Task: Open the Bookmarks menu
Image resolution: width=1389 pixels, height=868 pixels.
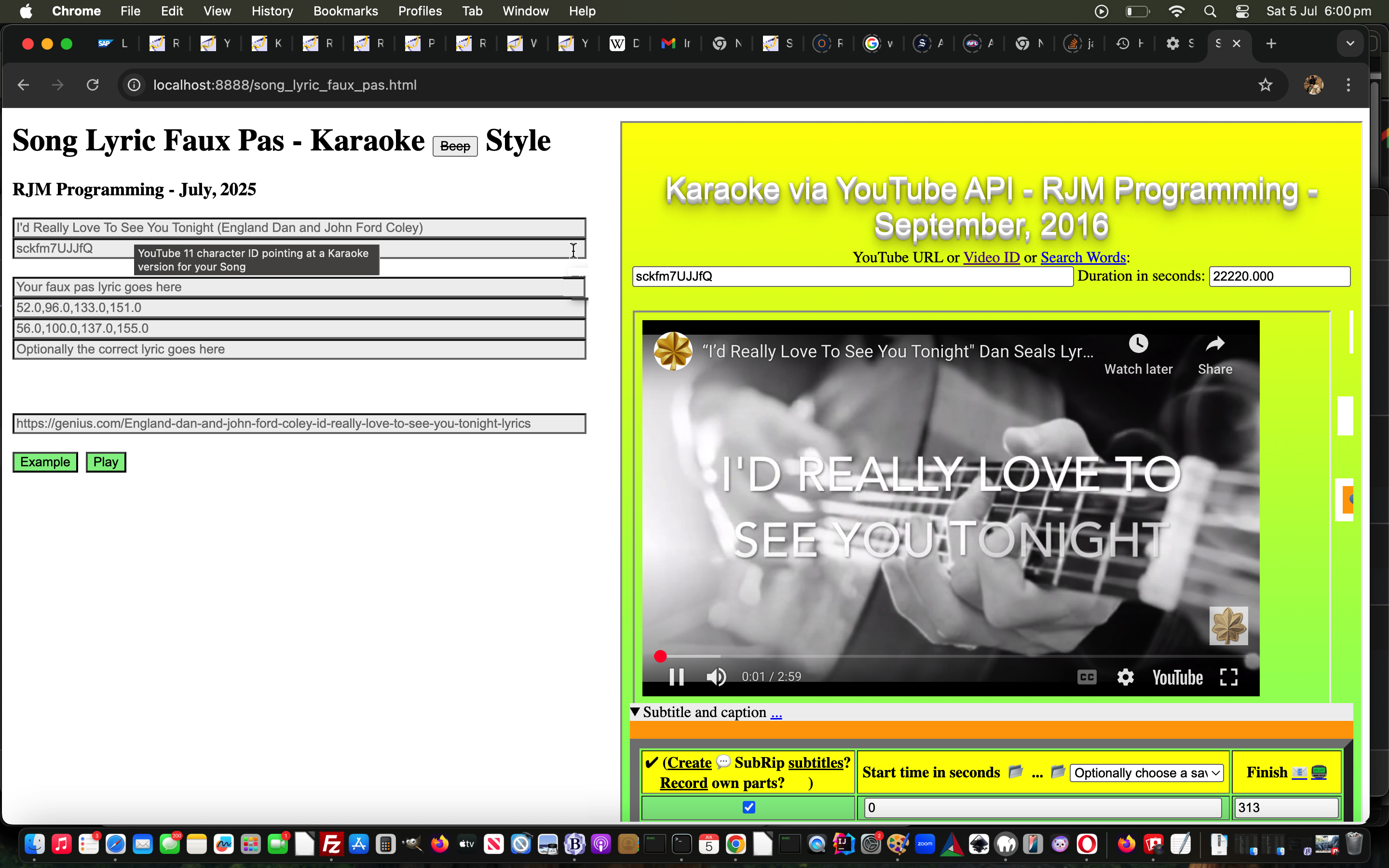Action: tap(345, 11)
